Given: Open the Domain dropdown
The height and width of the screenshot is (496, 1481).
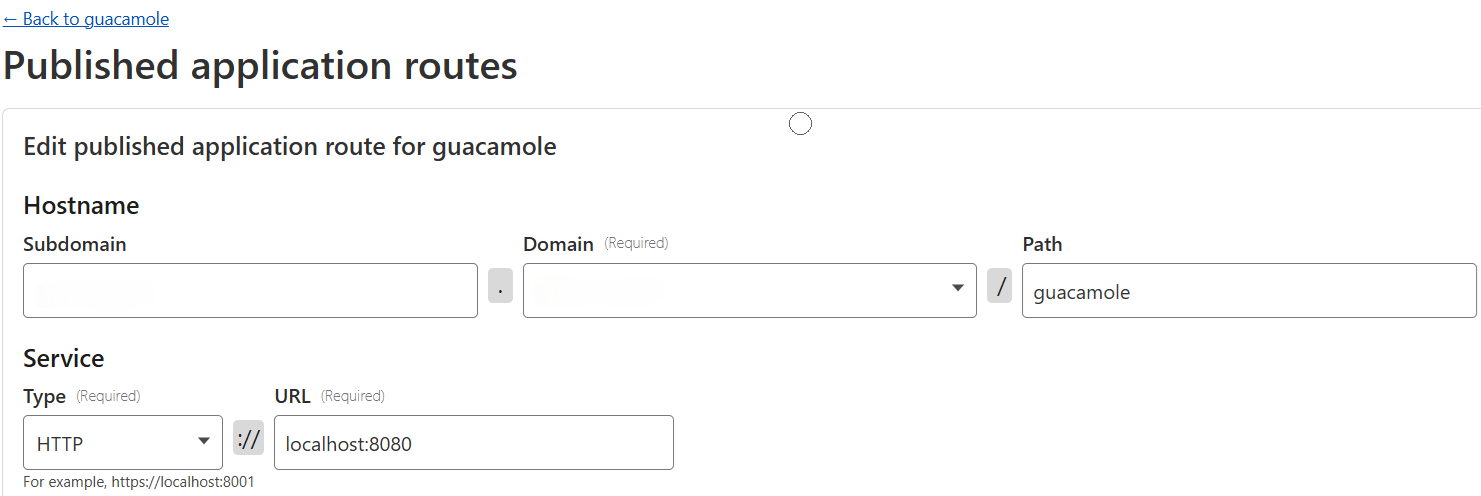Looking at the screenshot, I should coord(740,291).
